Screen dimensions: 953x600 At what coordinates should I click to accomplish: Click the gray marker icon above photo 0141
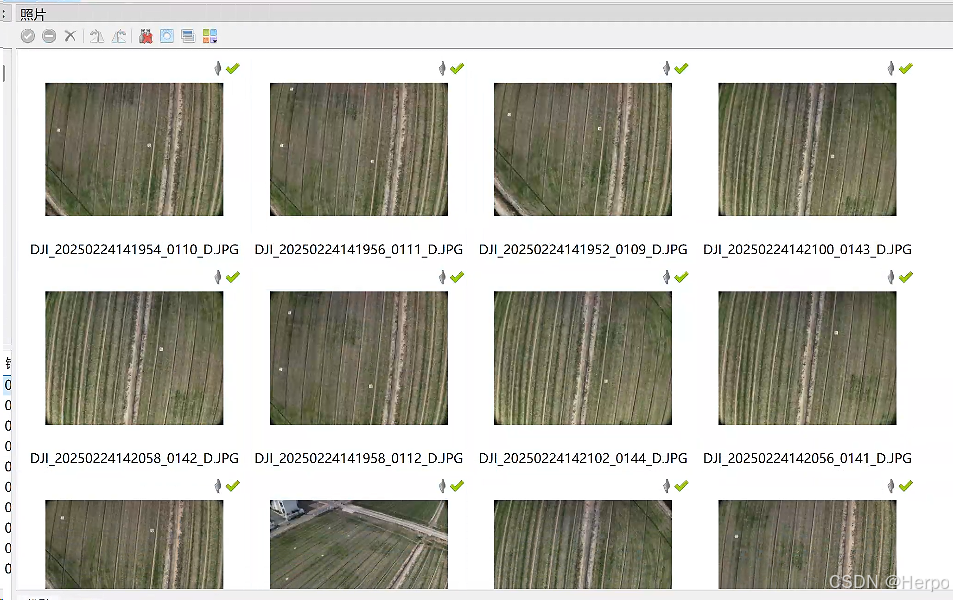click(x=891, y=277)
